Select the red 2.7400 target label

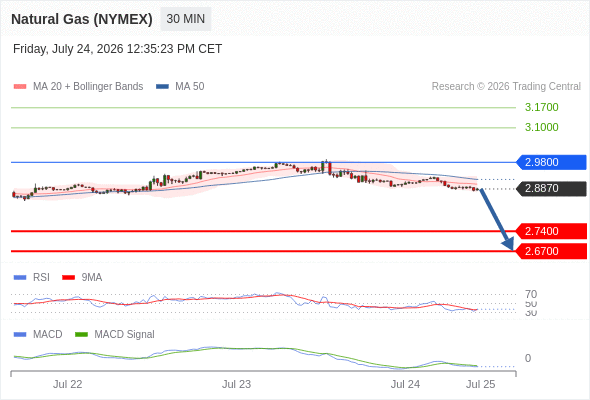pyautogui.click(x=551, y=231)
